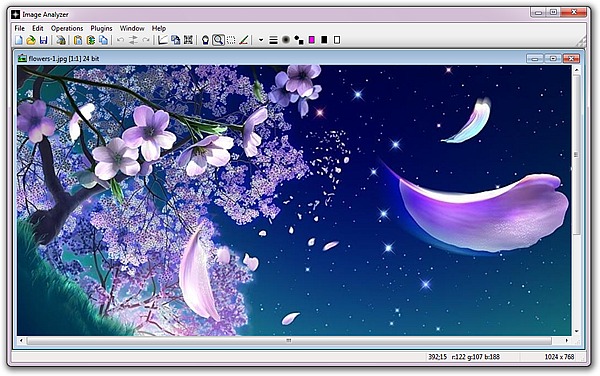This screenshot has height=376, width=600.
Task: Open the Help menu
Action: [x=159, y=28]
